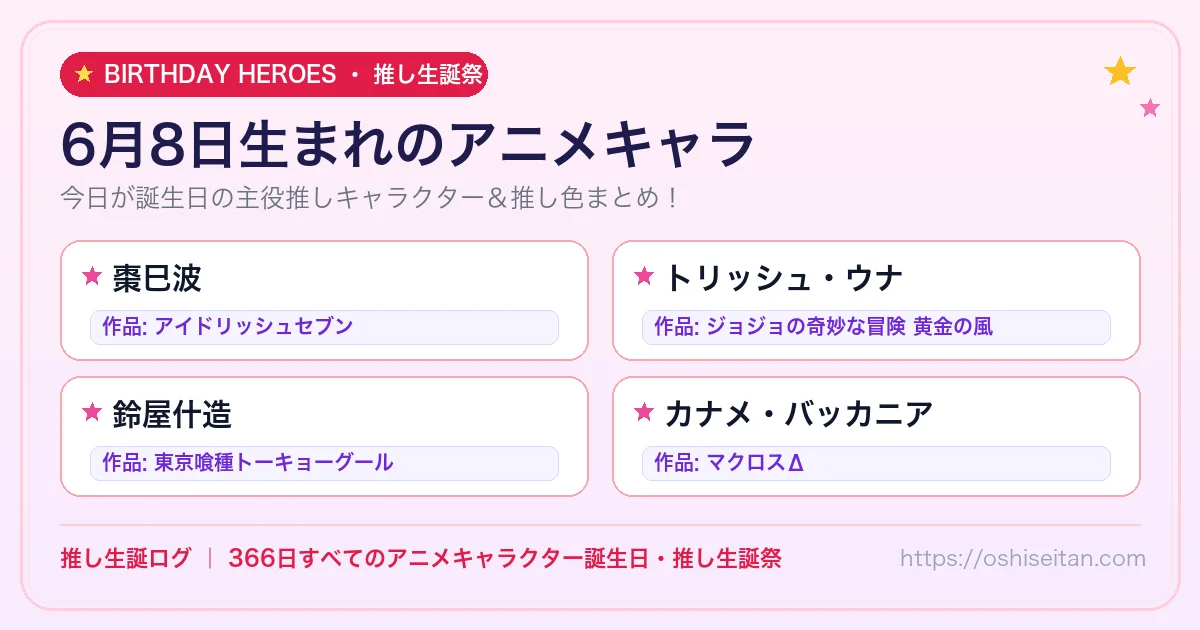Image resolution: width=1200 pixels, height=630 pixels.
Task: Click the large gold star decoration
Action: (1120, 71)
